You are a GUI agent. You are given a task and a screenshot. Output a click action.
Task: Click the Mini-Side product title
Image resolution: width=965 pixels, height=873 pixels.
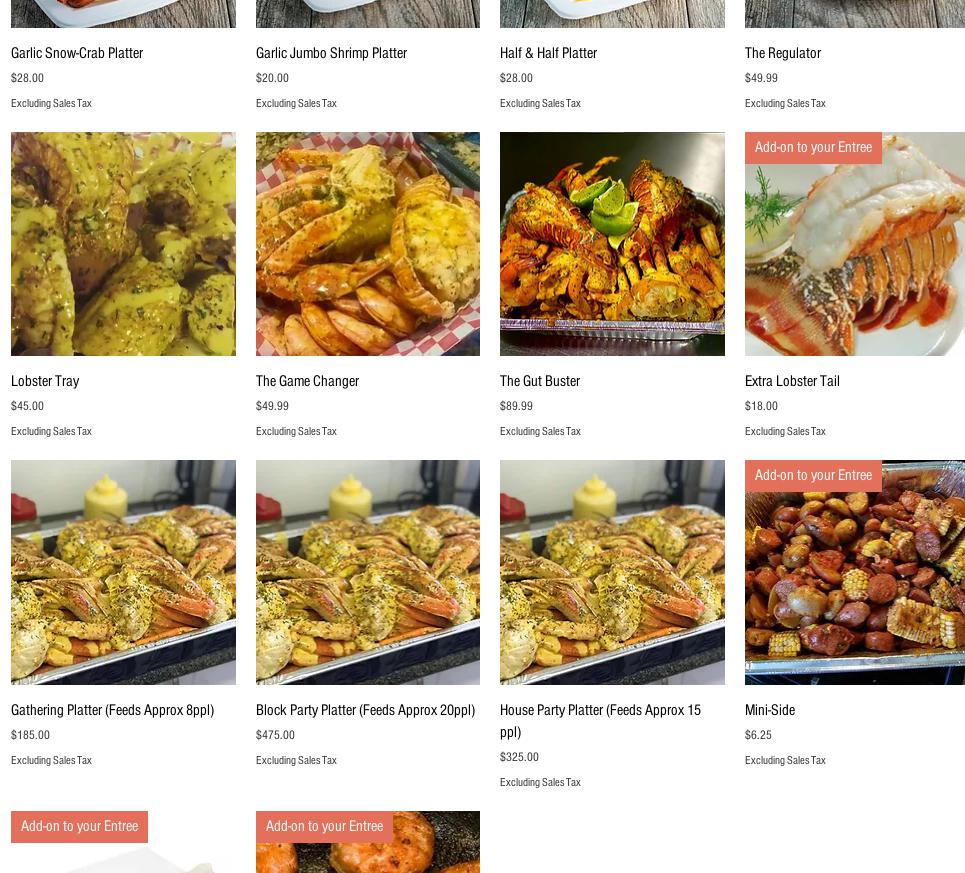point(770,710)
